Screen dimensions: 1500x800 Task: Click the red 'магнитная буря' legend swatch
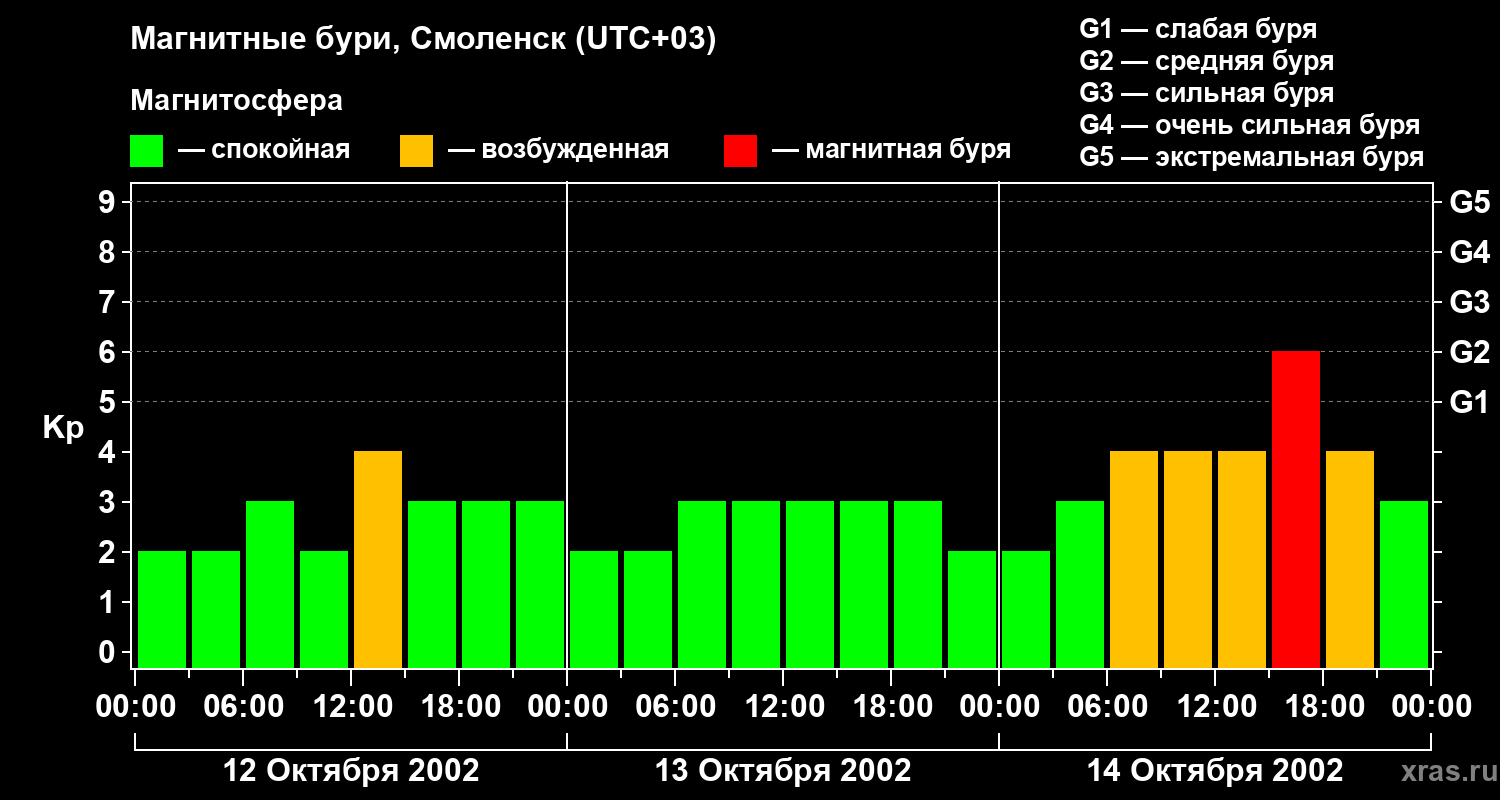[740, 151]
